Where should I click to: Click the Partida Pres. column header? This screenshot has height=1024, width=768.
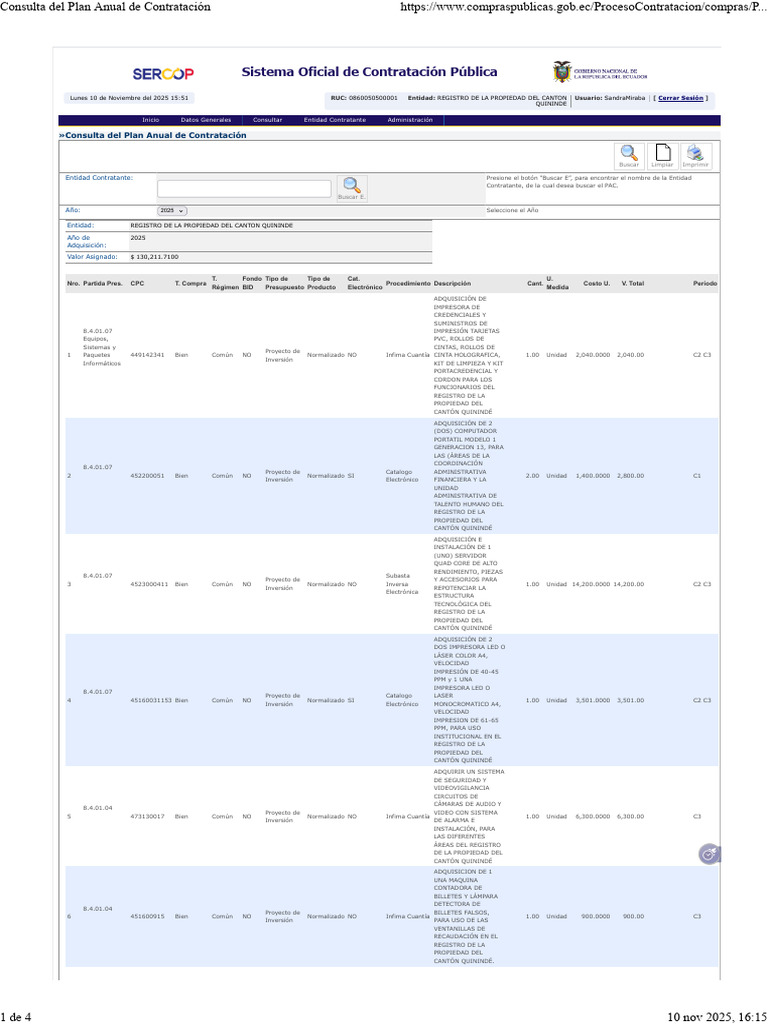coord(103,283)
